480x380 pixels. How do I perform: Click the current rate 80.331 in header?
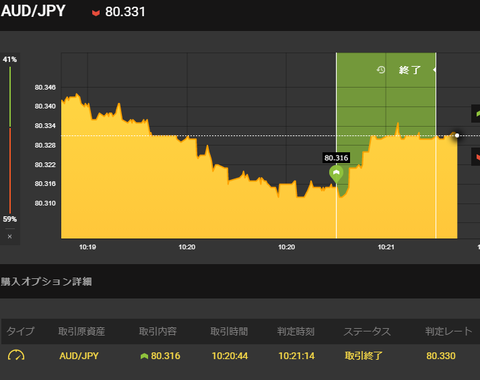[125, 12]
